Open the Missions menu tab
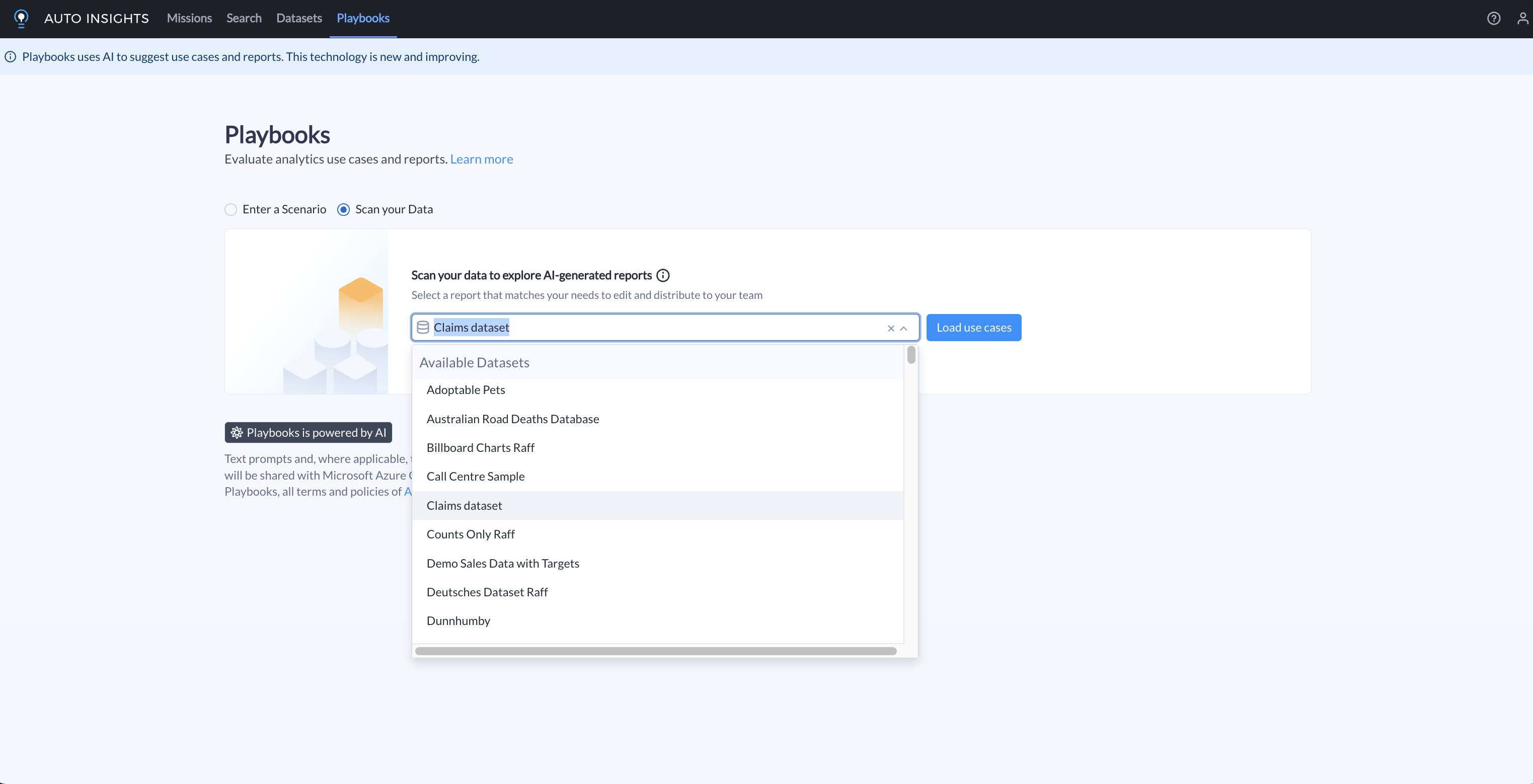Viewport: 1533px width, 784px height. [189, 18]
